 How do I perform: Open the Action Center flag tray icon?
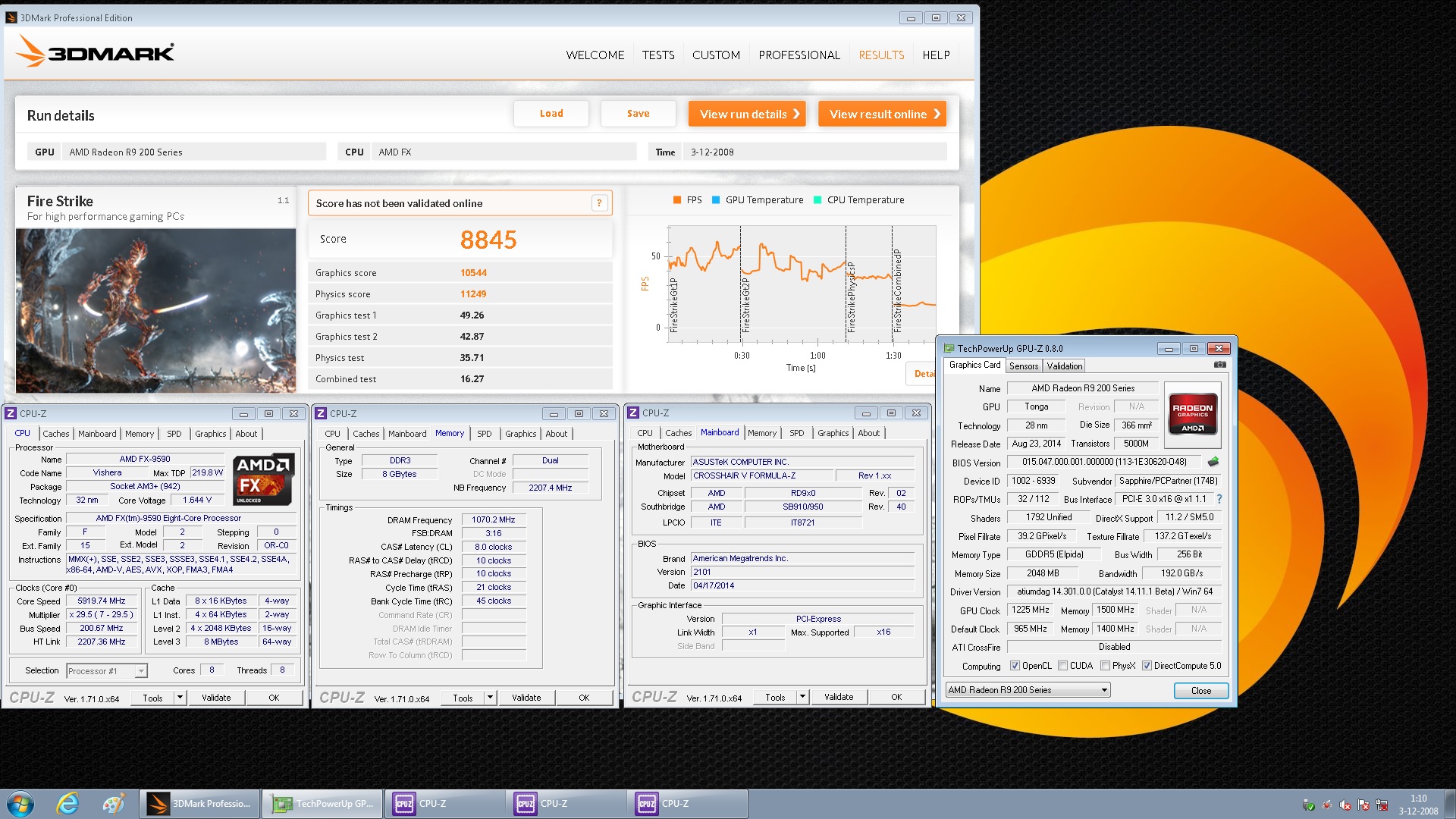click(1363, 805)
